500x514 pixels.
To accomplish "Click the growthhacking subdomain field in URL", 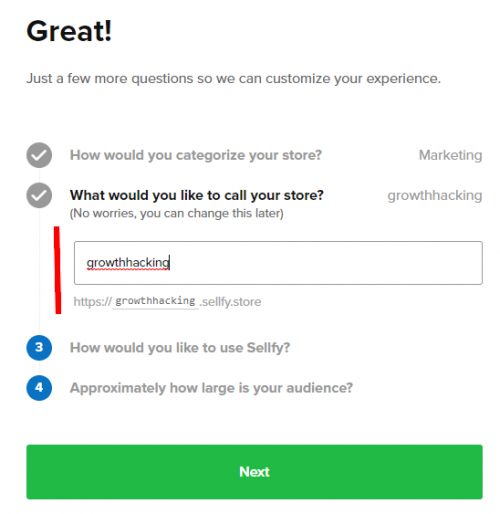I will tap(155, 301).
